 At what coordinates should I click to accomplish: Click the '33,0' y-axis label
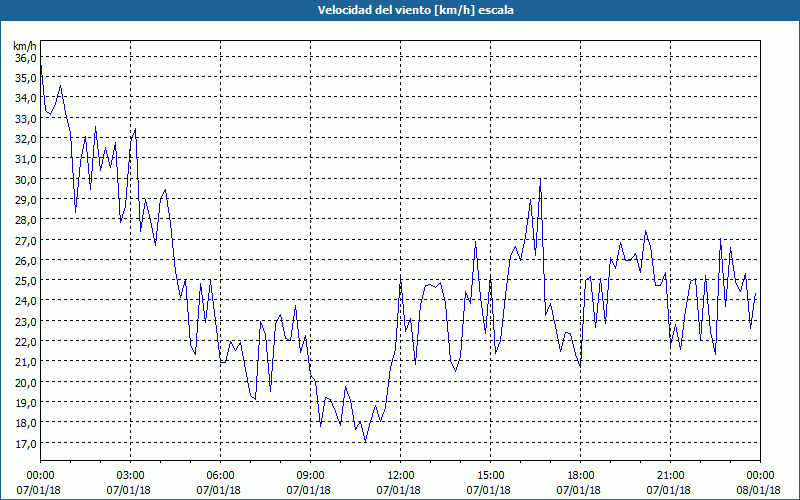click(x=26, y=119)
